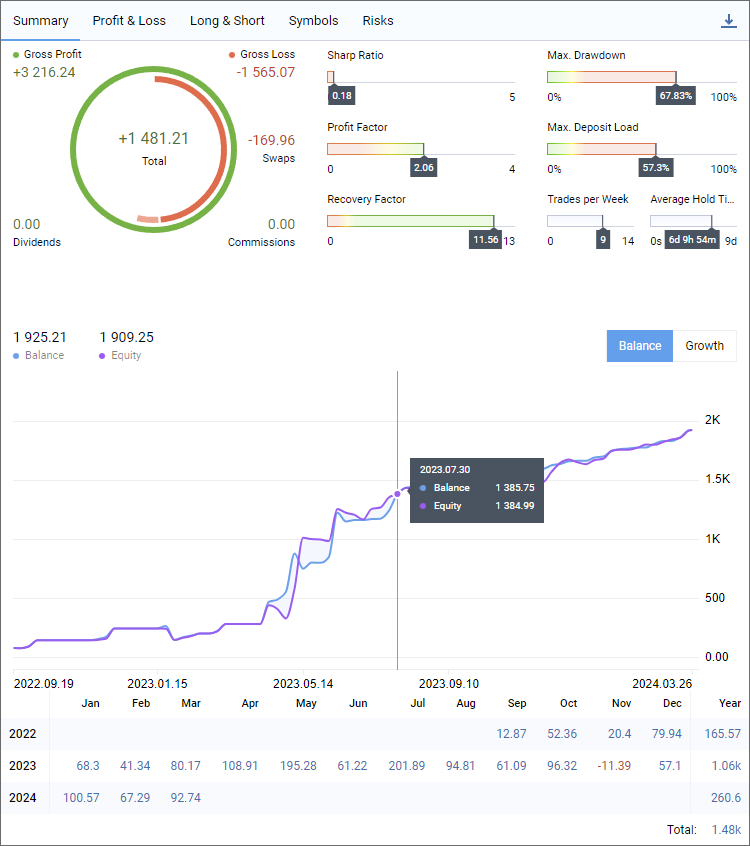Switch to the Profit & Loss tab
This screenshot has width=750, height=846.
click(x=129, y=21)
